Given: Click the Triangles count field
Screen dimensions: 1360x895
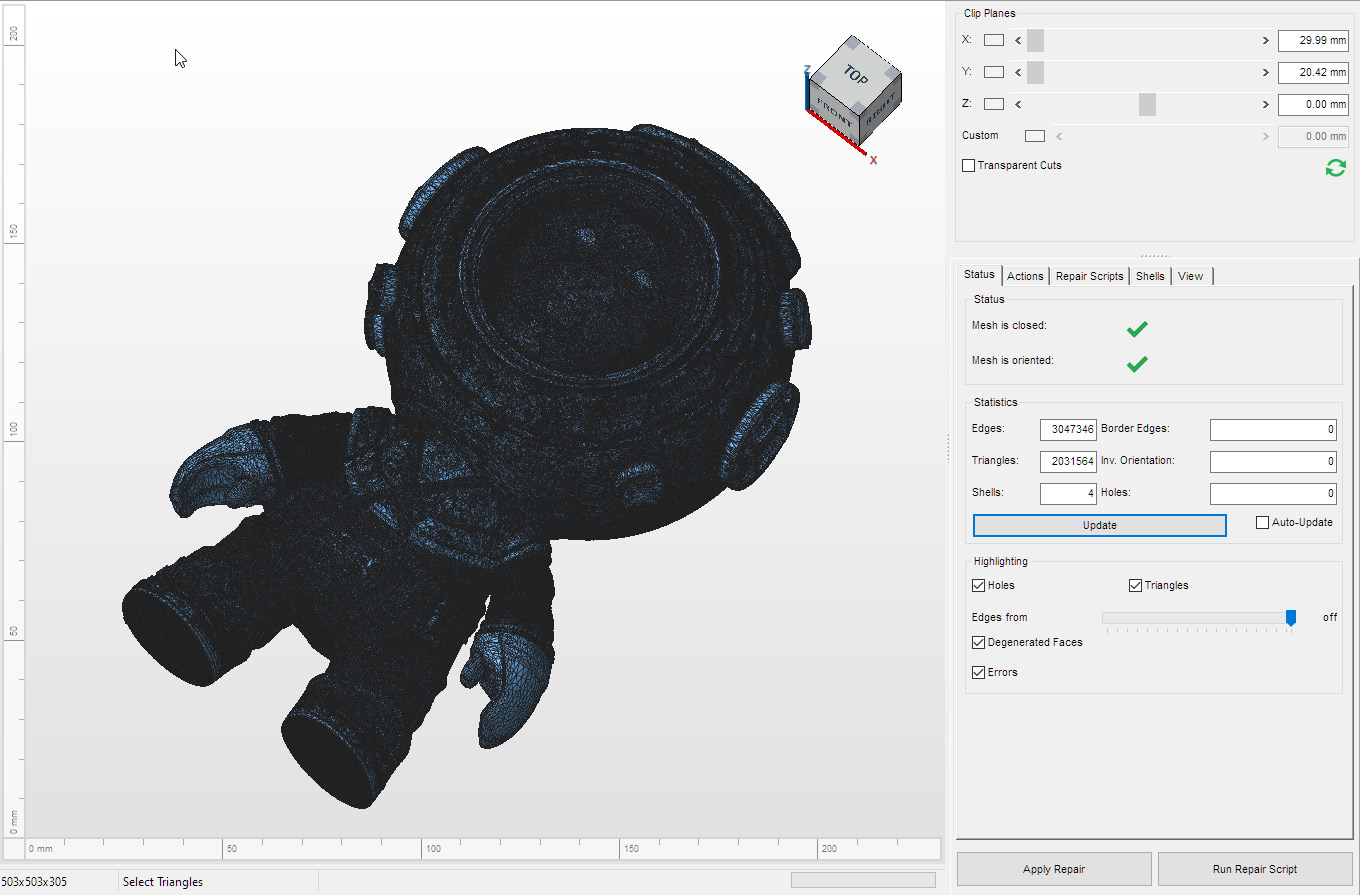Looking at the screenshot, I should 1068,462.
